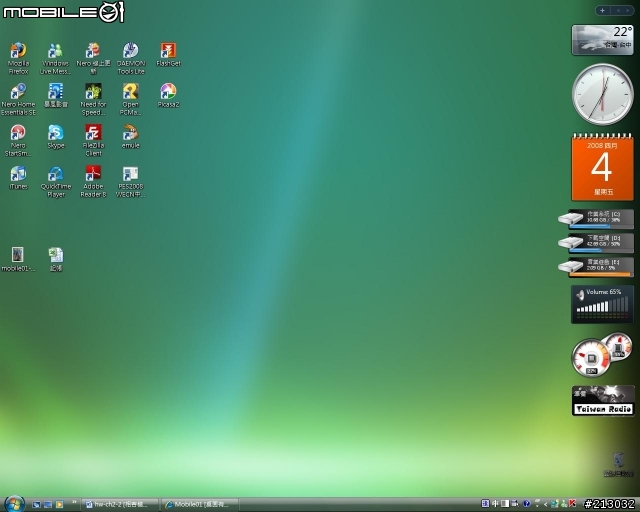Viewport: 640px width, 512px height.
Task: Click the C: drive usage gadget
Action: 596,219
